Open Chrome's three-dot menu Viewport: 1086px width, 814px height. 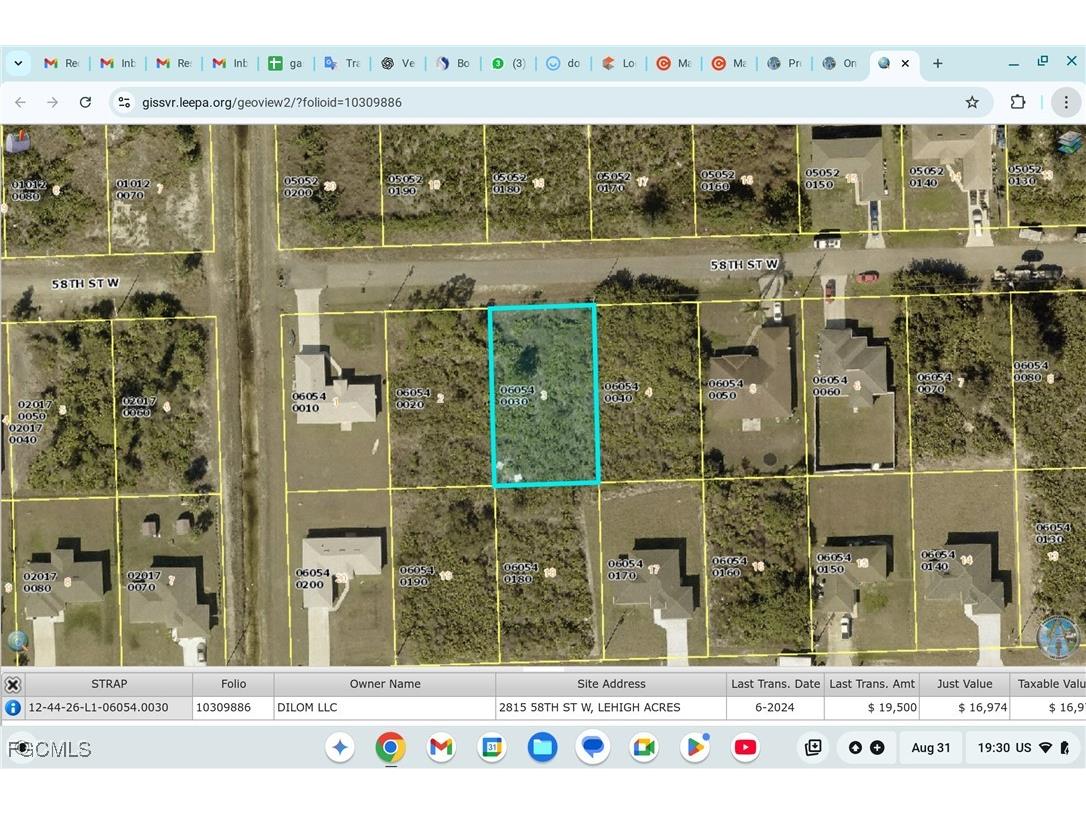pyautogui.click(x=1066, y=102)
